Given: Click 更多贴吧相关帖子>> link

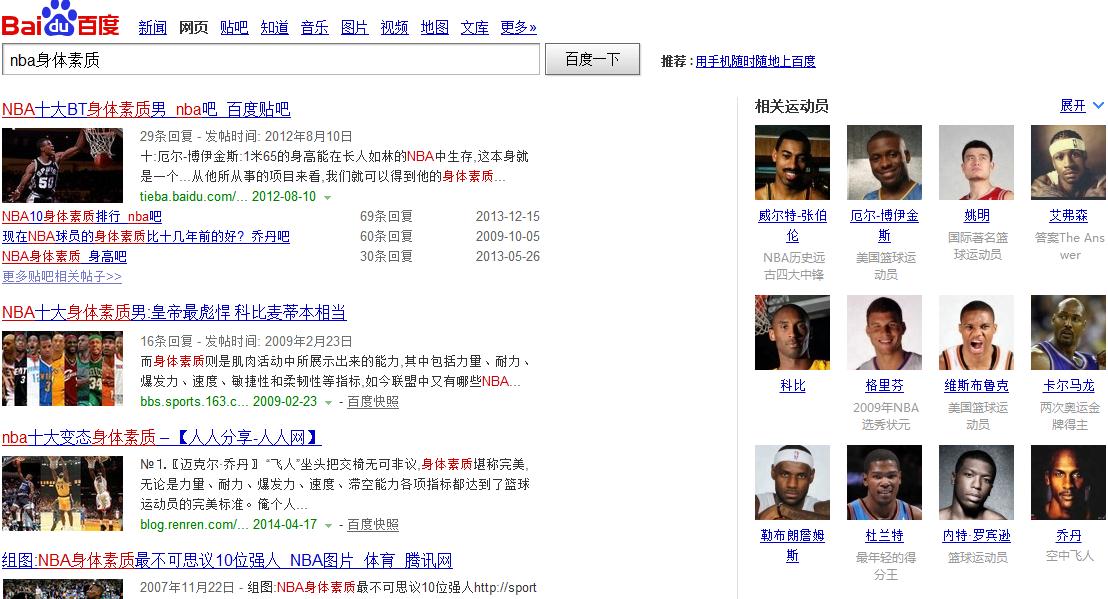Looking at the screenshot, I should tap(62, 276).
